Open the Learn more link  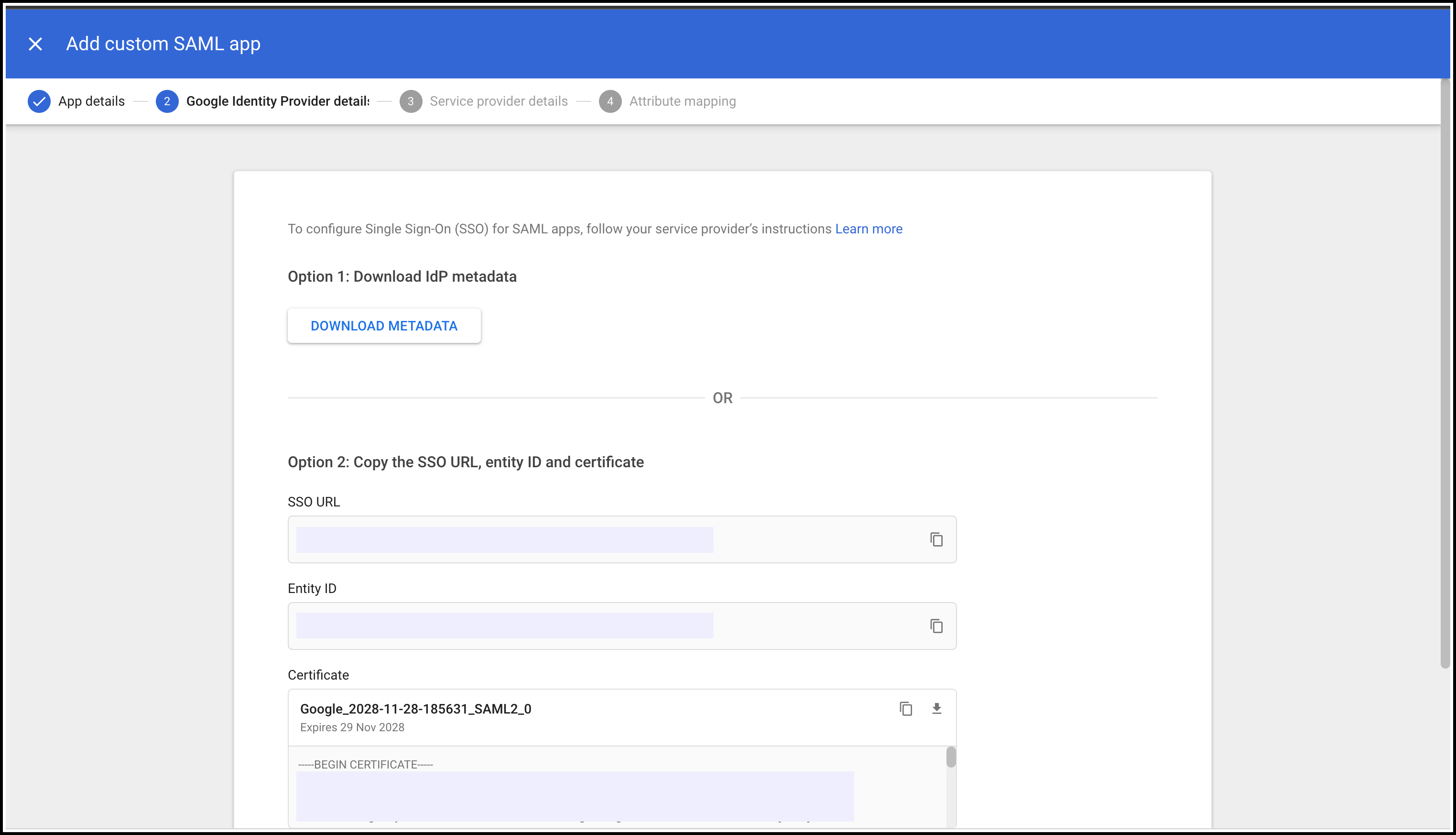coord(869,229)
